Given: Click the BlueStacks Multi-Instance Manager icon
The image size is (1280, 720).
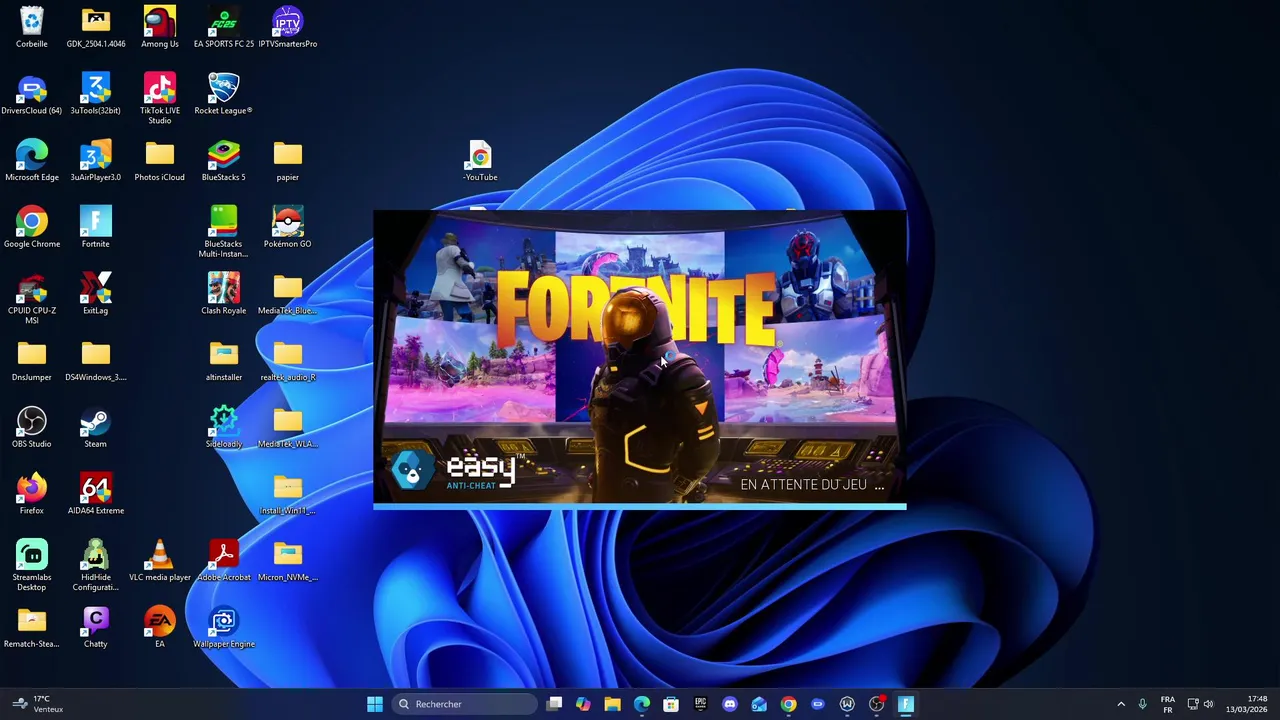Looking at the screenshot, I should [x=224, y=231].
